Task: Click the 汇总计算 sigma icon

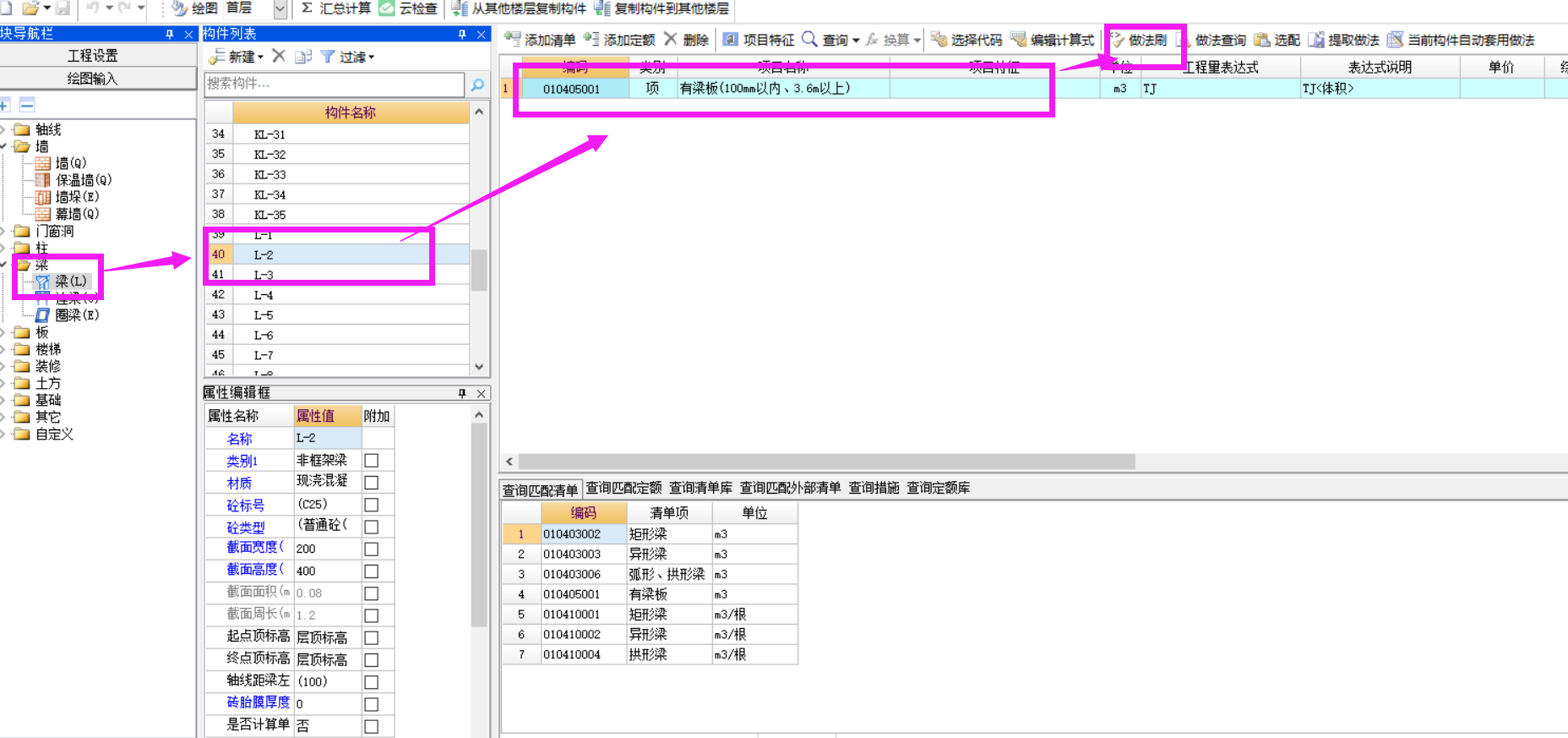Action: point(307,8)
